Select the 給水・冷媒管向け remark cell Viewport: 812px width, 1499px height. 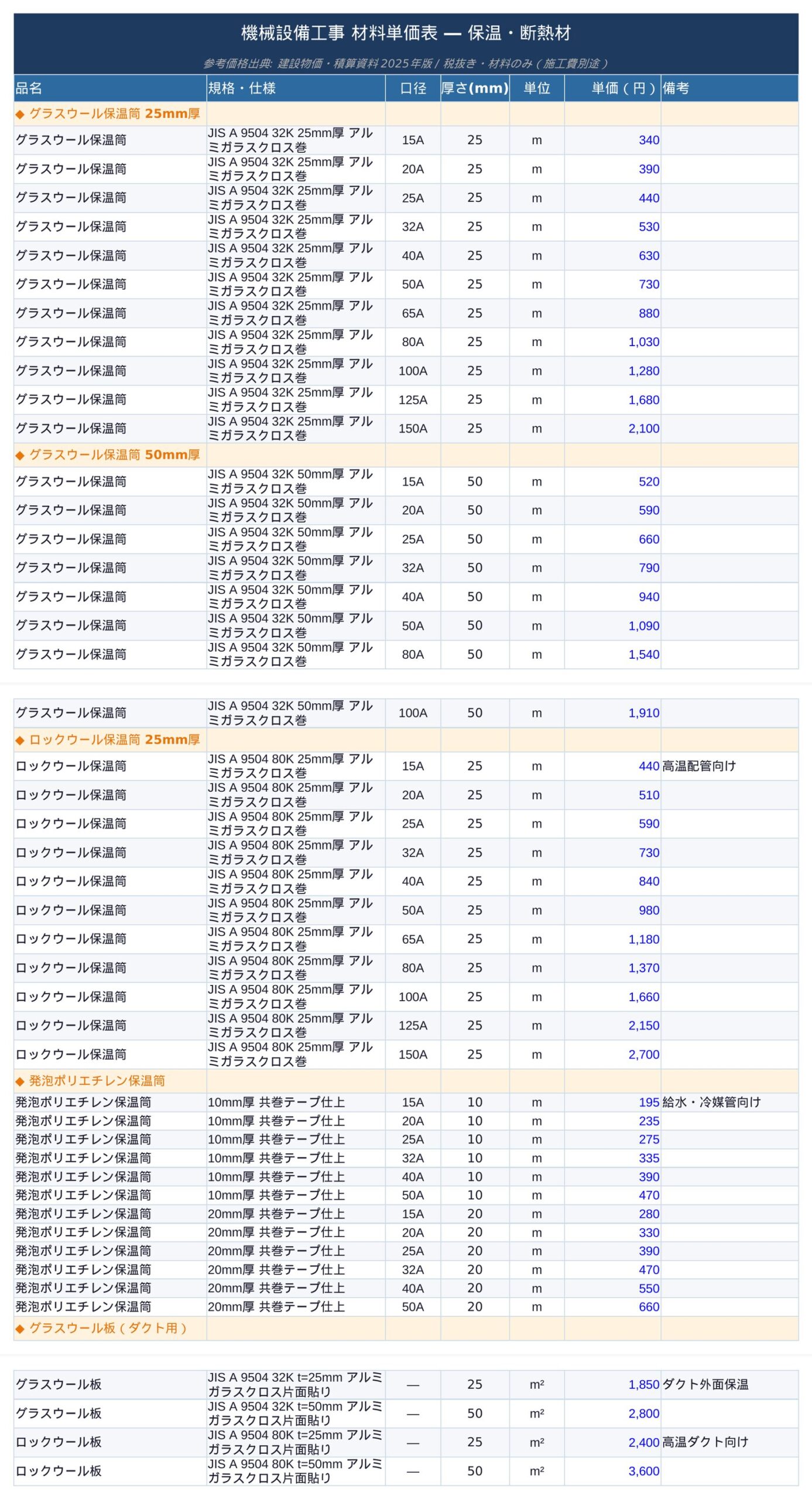pos(711,1103)
